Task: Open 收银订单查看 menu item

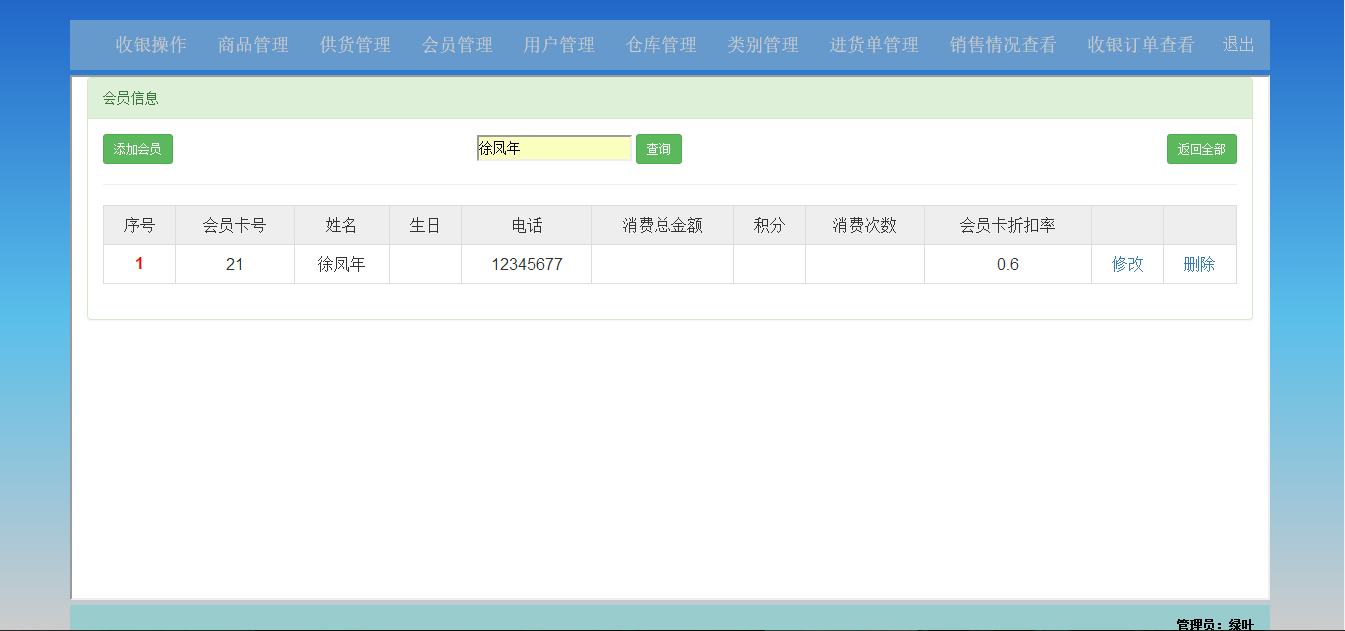Action: click(x=1141, y=45)
